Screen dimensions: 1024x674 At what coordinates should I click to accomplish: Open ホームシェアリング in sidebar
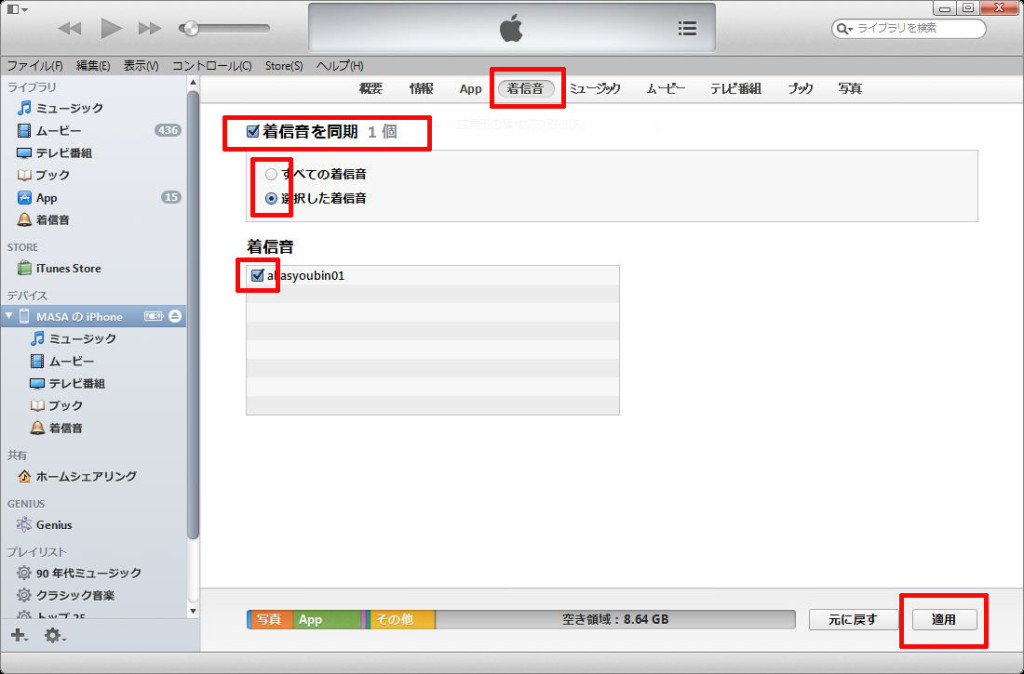86,476
